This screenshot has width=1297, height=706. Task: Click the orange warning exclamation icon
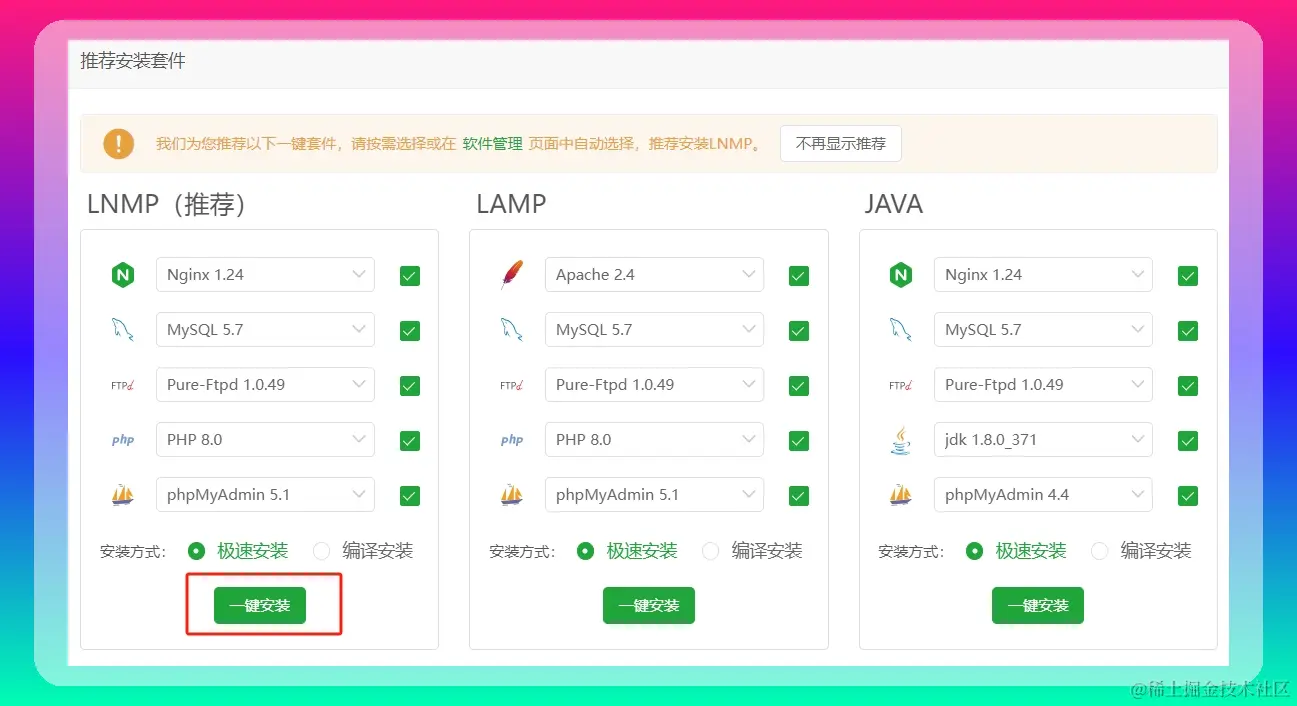coord(118,143)
